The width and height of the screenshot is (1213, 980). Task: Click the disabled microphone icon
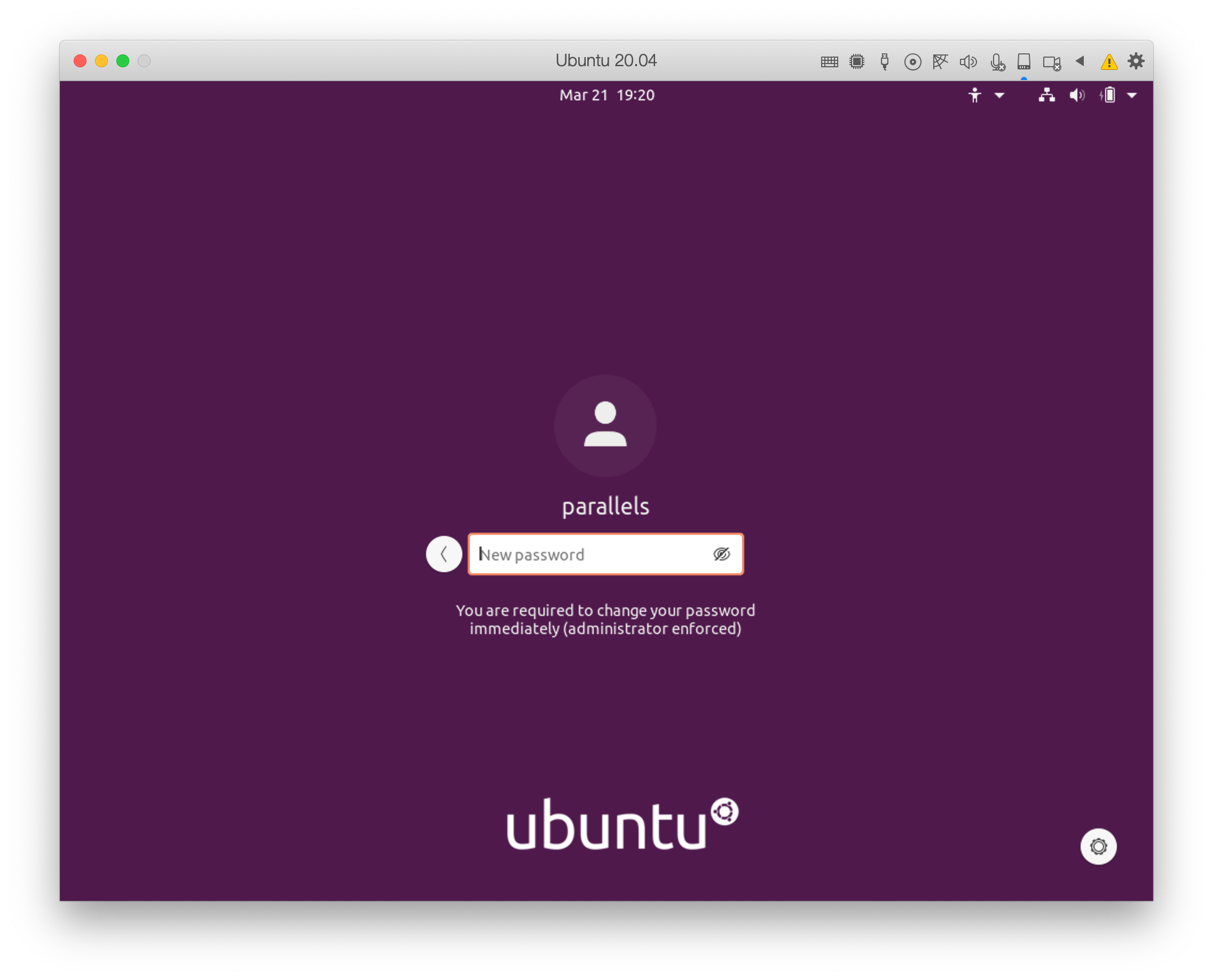[x=997, y=61]
